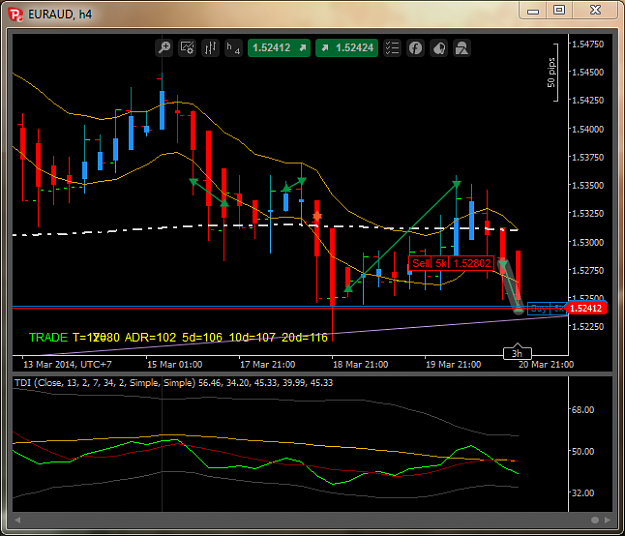This screenshot has height=536, width=625.
Task: Click the scrollbar left arrow
Action: (18, 520)
